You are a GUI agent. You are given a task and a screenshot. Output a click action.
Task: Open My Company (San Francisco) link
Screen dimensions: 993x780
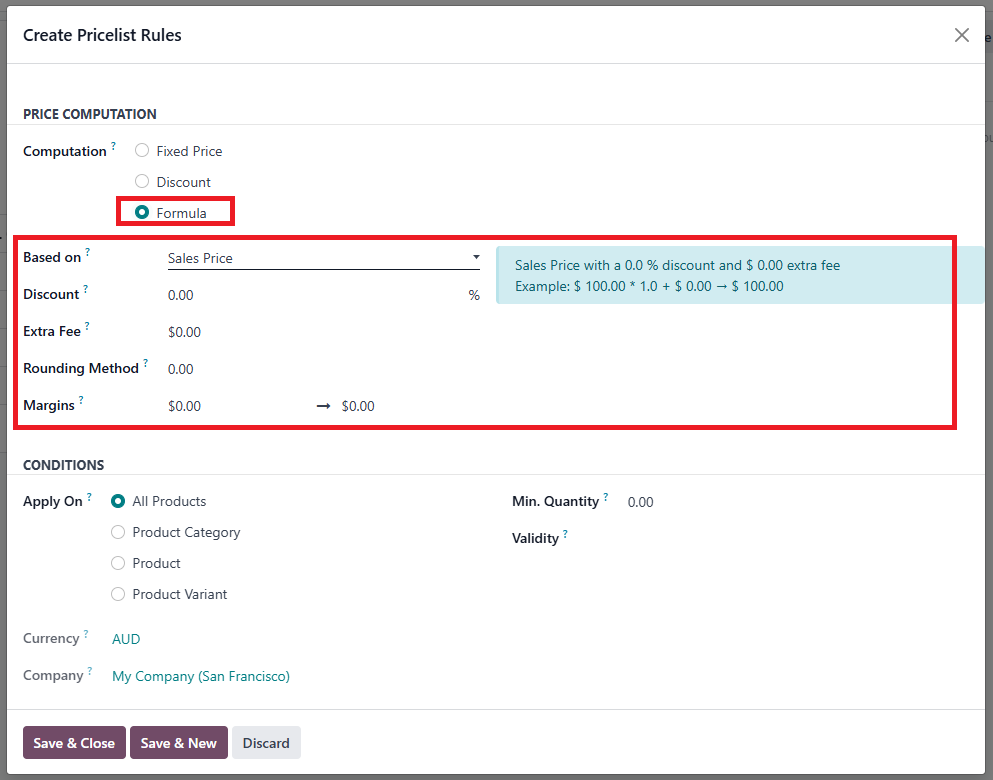[201, 676]
